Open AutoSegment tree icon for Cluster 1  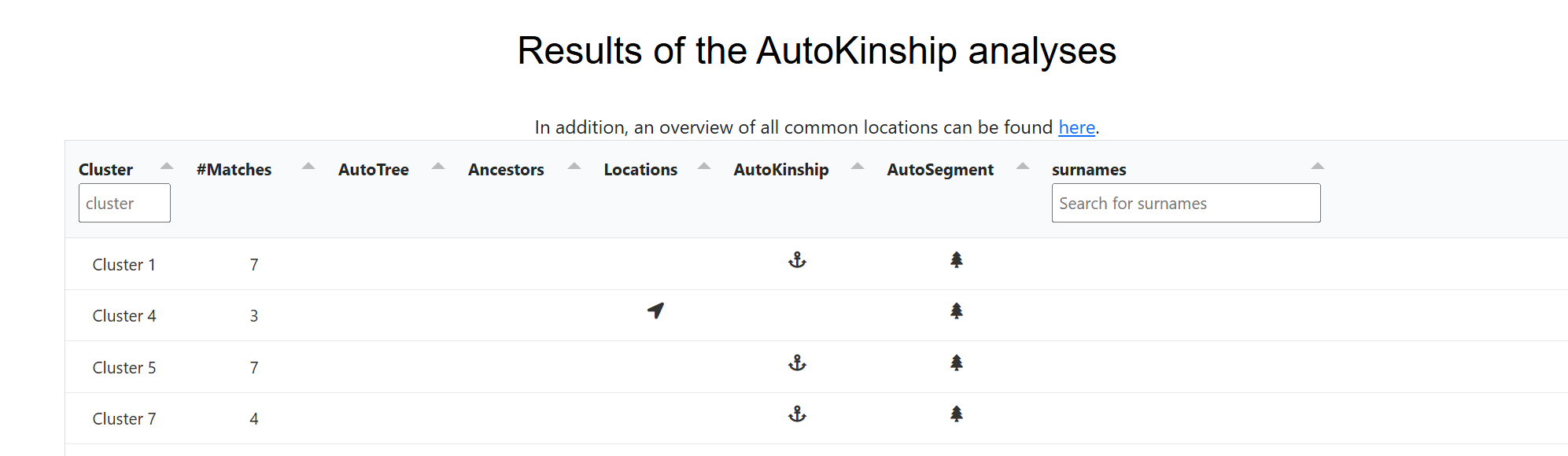click(956, 260)
